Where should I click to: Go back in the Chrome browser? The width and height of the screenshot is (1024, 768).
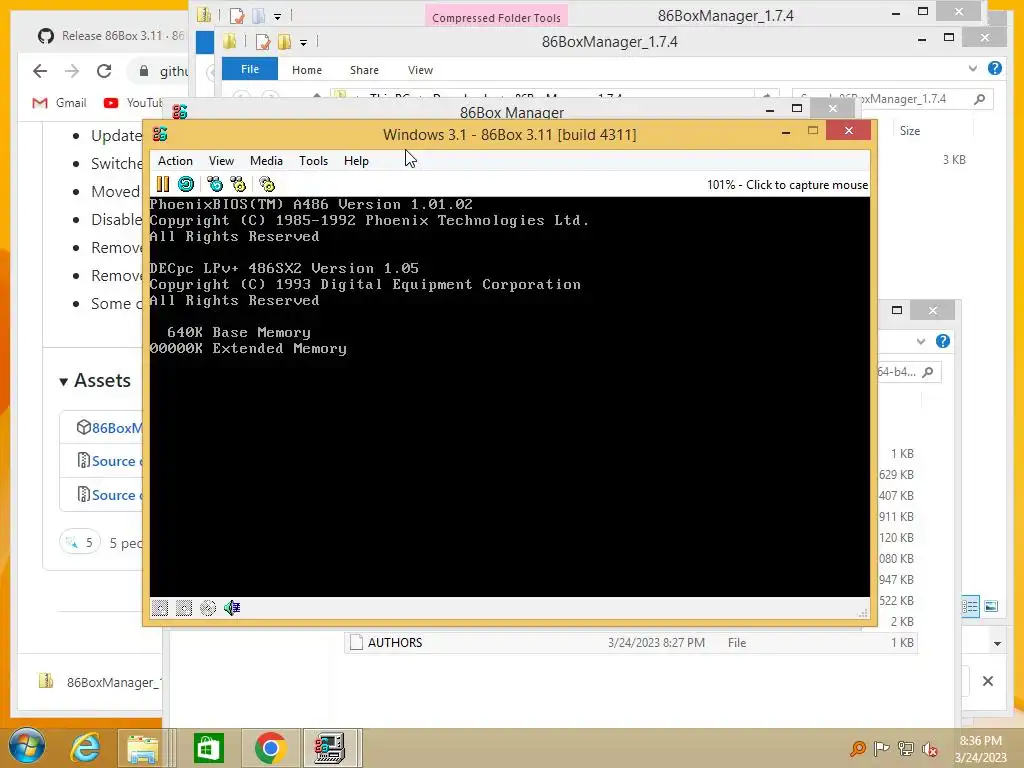tap(40, 71)
